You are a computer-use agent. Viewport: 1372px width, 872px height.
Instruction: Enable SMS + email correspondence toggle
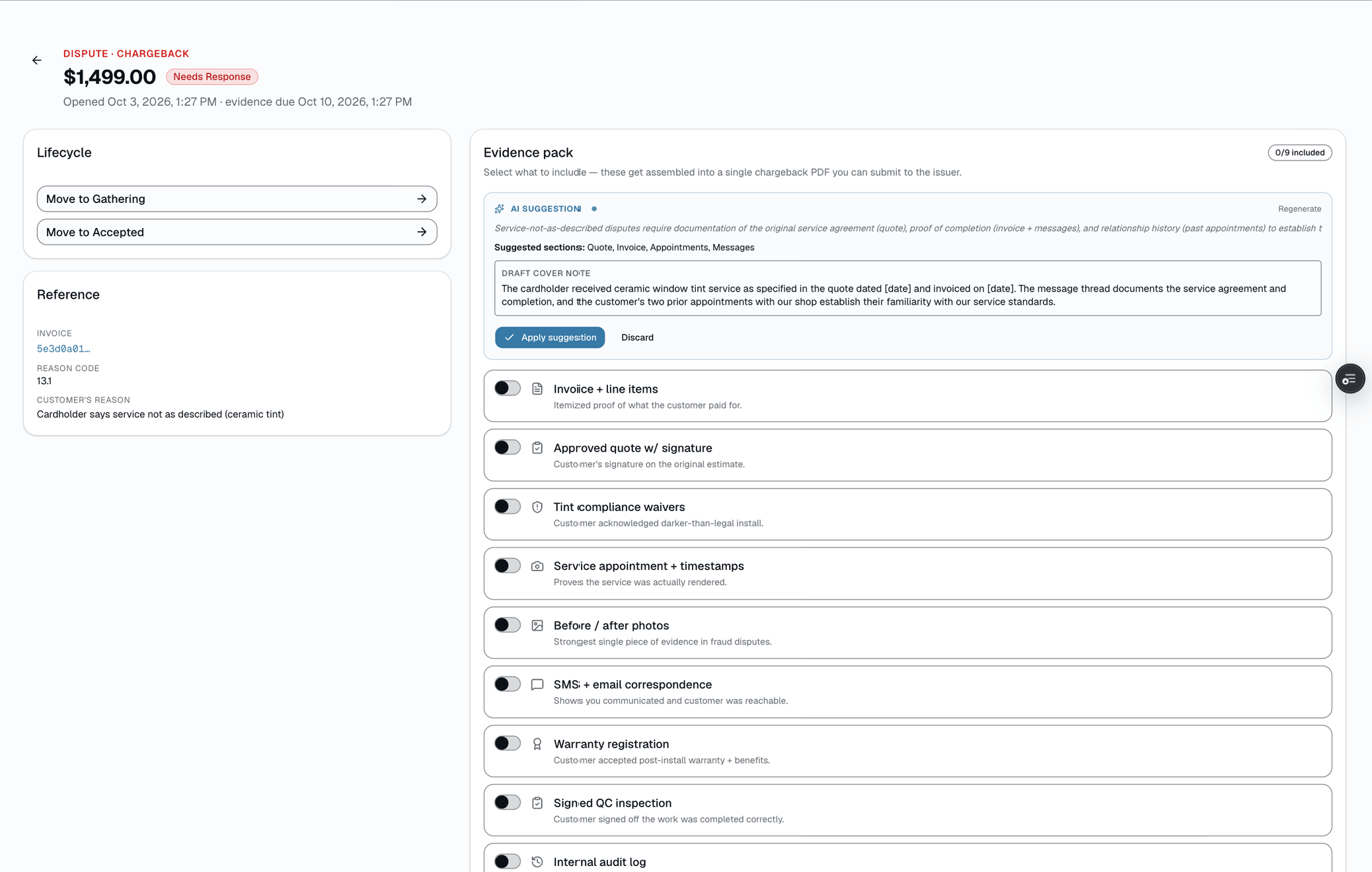pyautogui.click(x=508, y=684)
